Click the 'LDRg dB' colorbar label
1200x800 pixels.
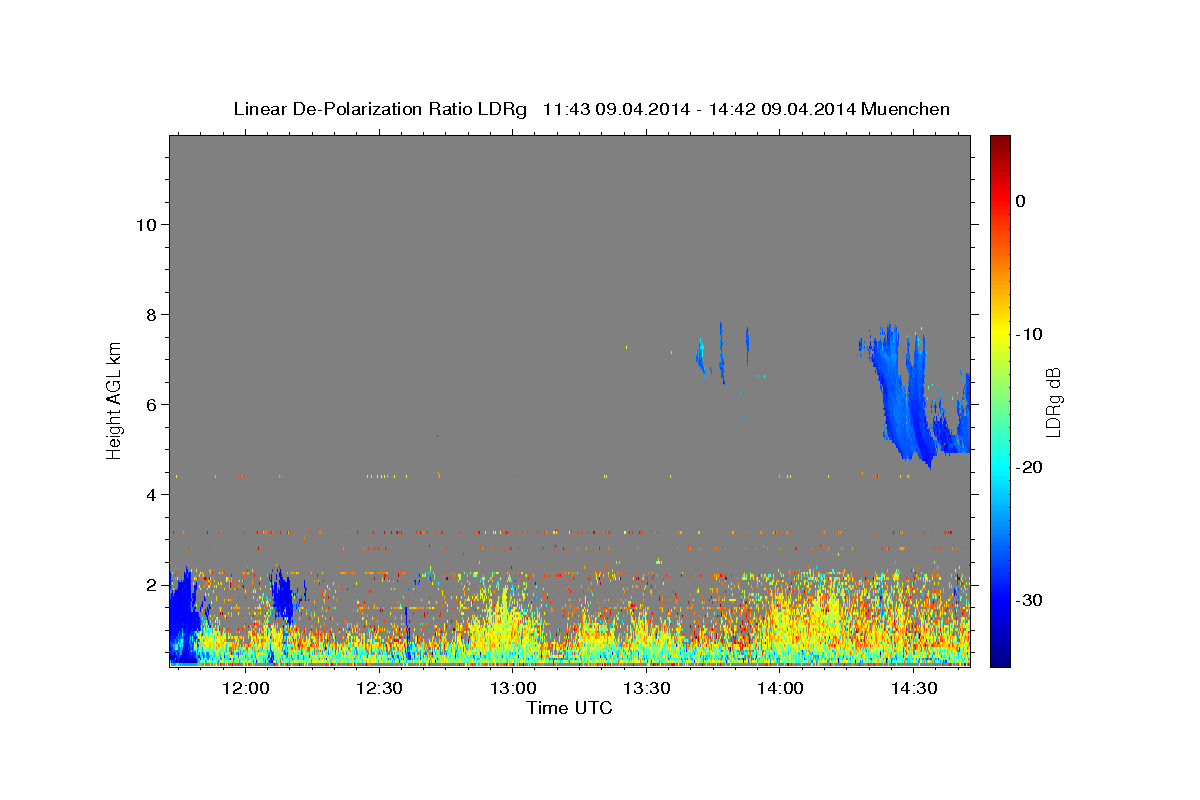pos(1053,402)
